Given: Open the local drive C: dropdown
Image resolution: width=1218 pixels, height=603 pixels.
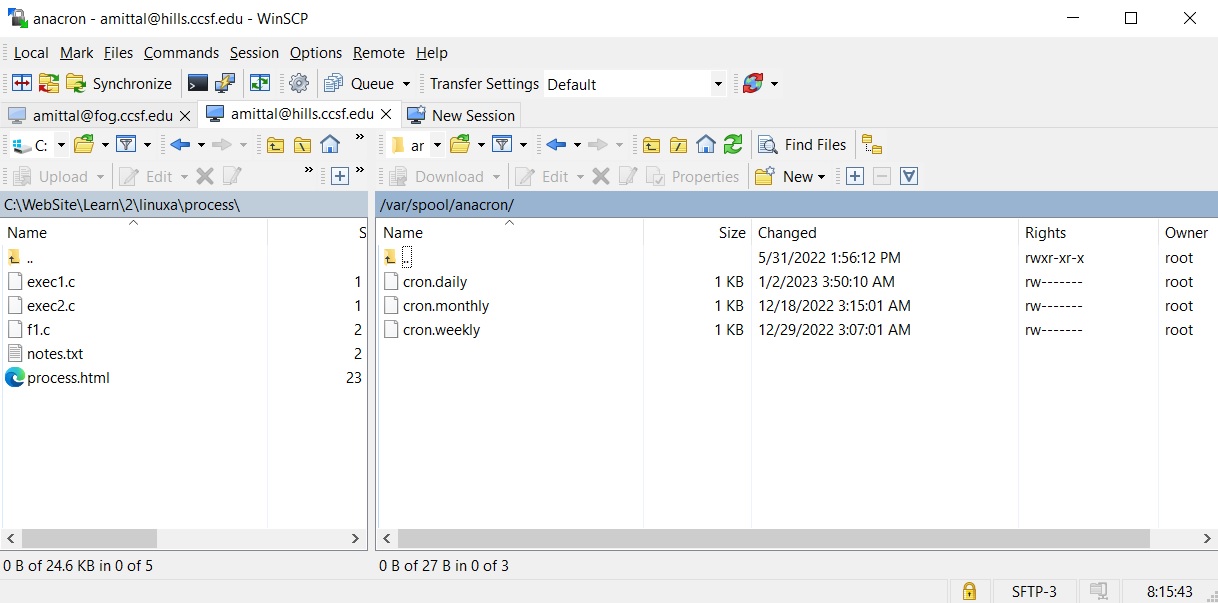Looking at the screenshot, I should click(60, 145).
